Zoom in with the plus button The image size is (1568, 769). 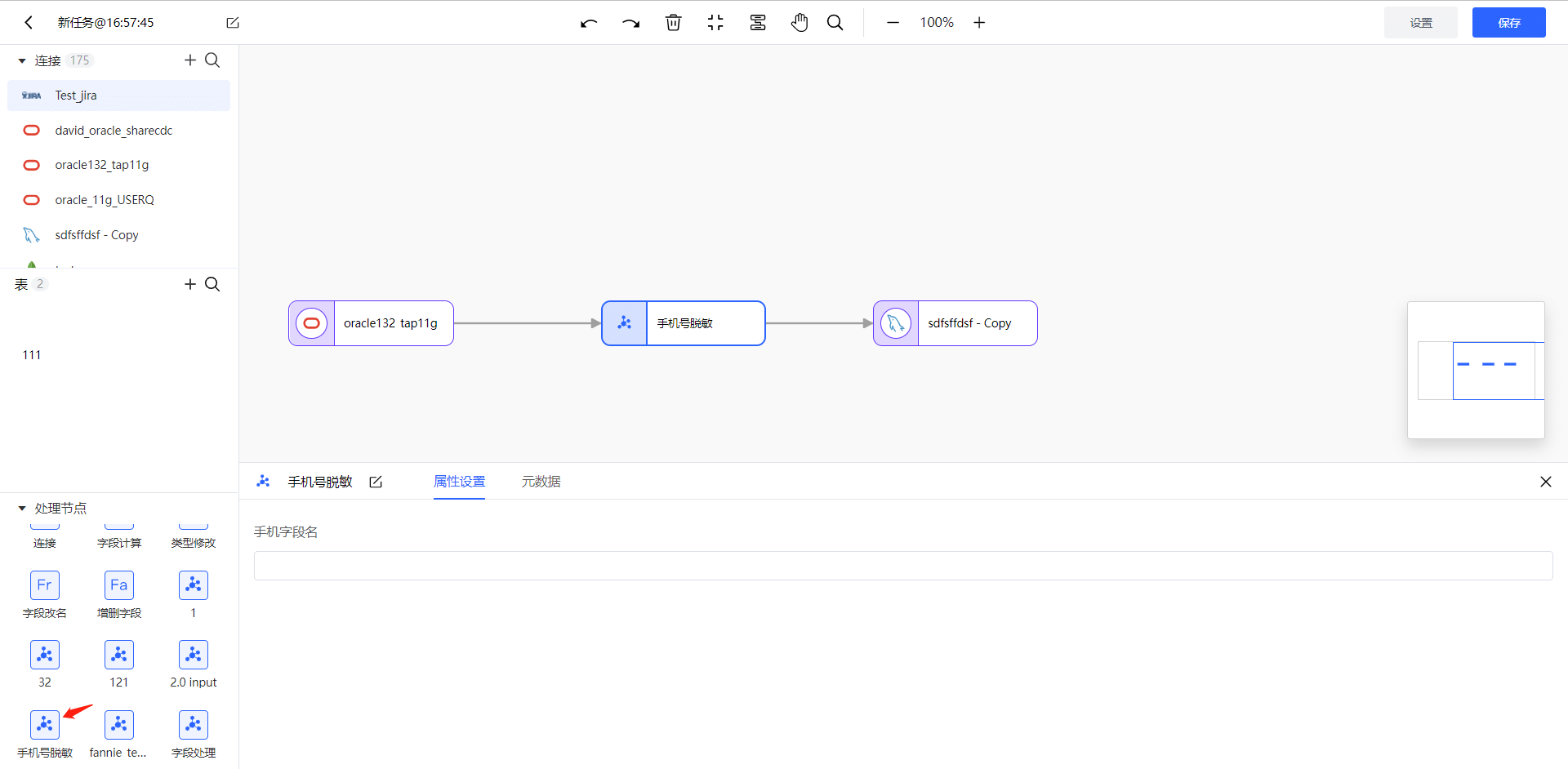tap(979, 23)
